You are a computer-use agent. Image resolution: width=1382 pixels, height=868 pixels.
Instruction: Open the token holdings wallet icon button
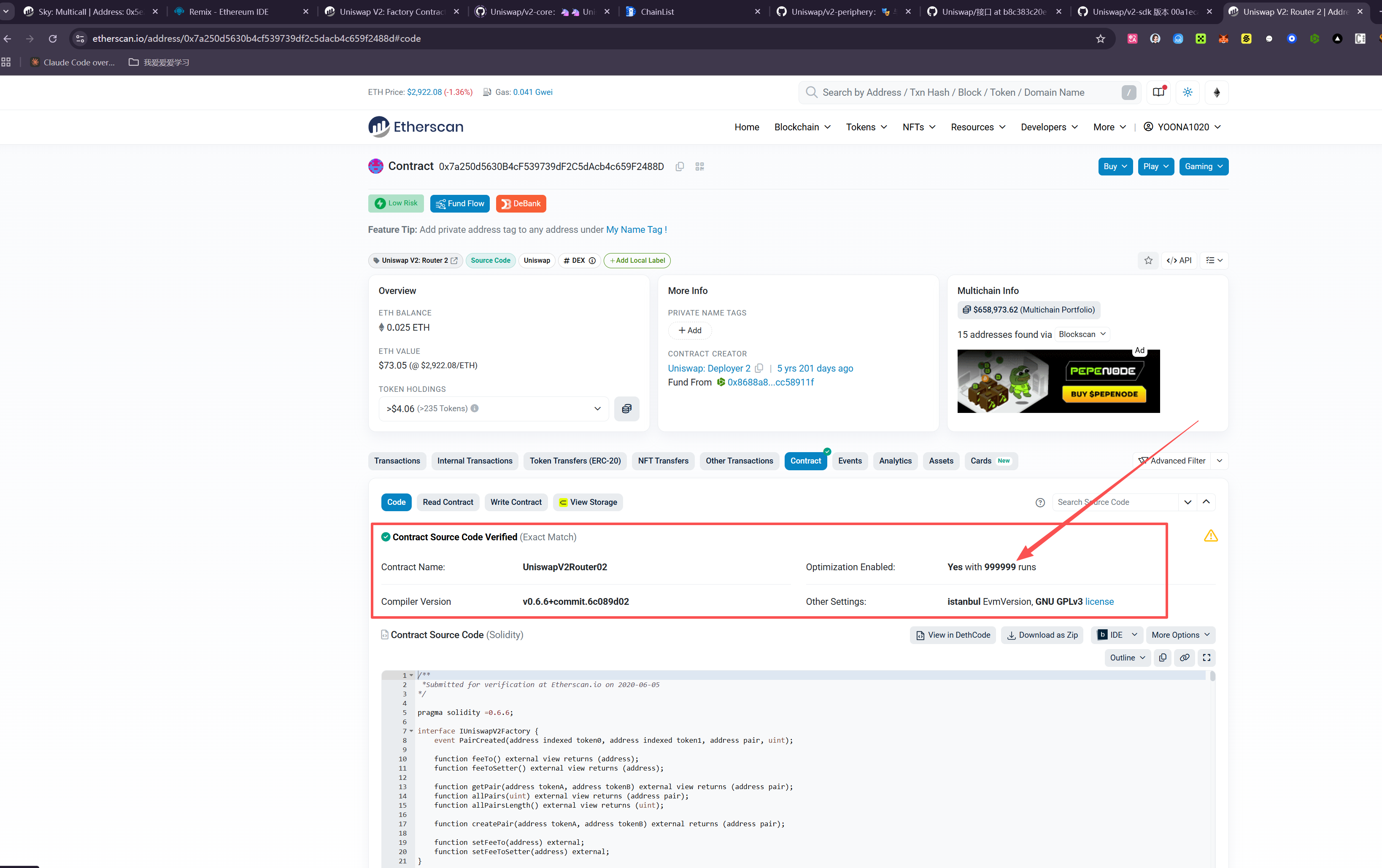(x=626, y=408)
